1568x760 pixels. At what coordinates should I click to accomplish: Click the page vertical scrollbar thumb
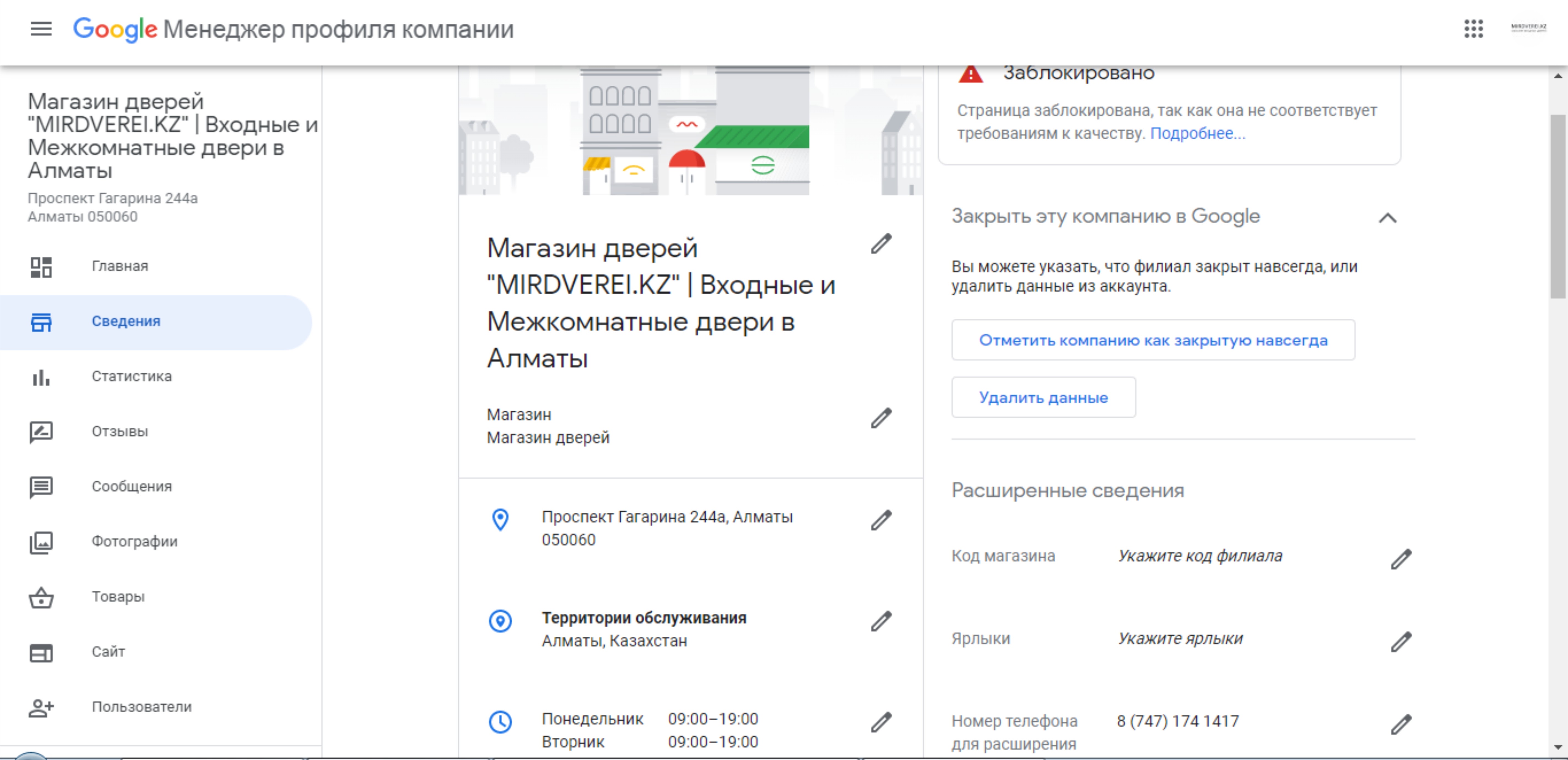coord(1558,206)
